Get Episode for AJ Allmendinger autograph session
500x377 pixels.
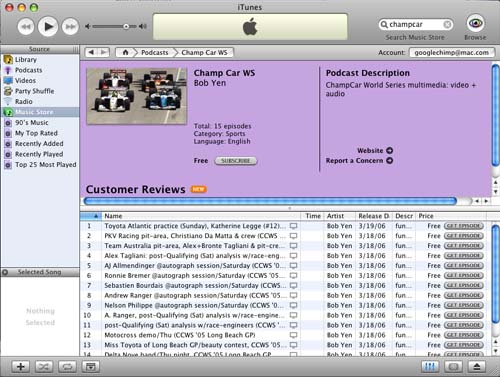[x=464, y=266]
